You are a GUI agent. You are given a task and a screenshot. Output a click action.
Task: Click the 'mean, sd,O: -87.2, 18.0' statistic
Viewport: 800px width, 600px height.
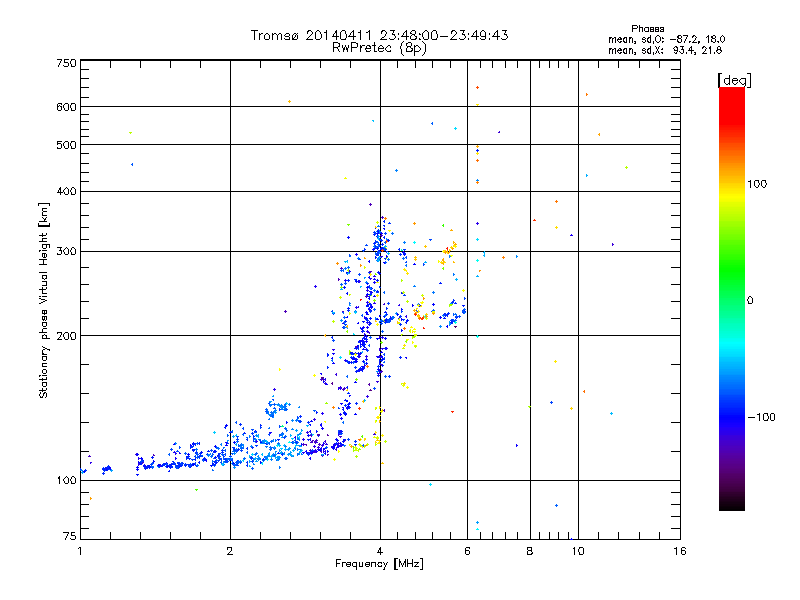pyautogui.click(x=666, y=39)
